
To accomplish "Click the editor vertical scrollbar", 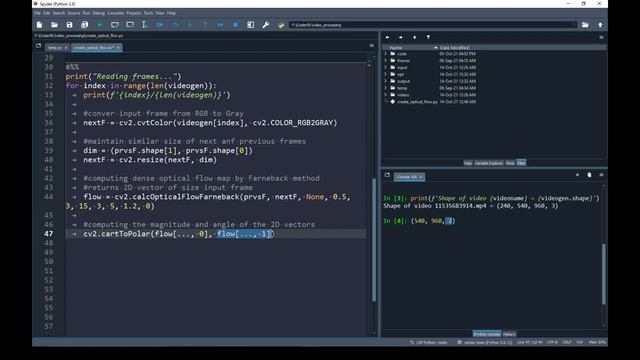I will pyautogui.click(x=374, y=240).
